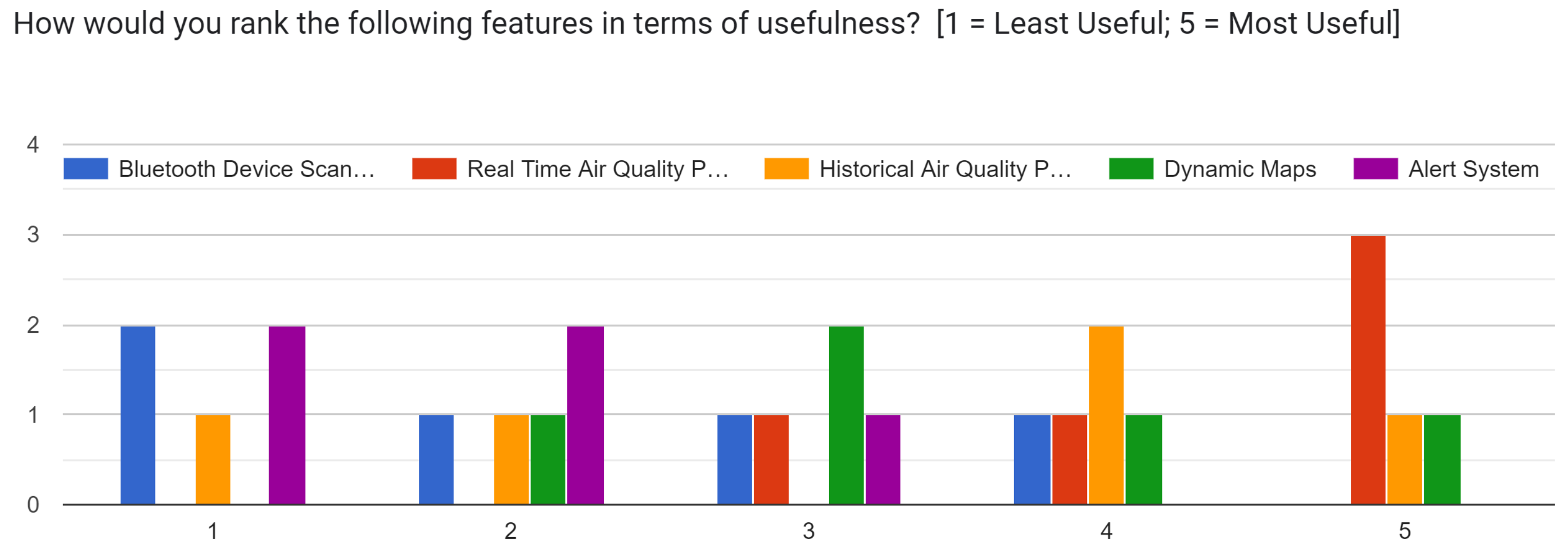Click the orange bar in rank 4 group
The height and width of the screenshot is (550, 1568).
pyautogui.click(x=1106, y=415)
